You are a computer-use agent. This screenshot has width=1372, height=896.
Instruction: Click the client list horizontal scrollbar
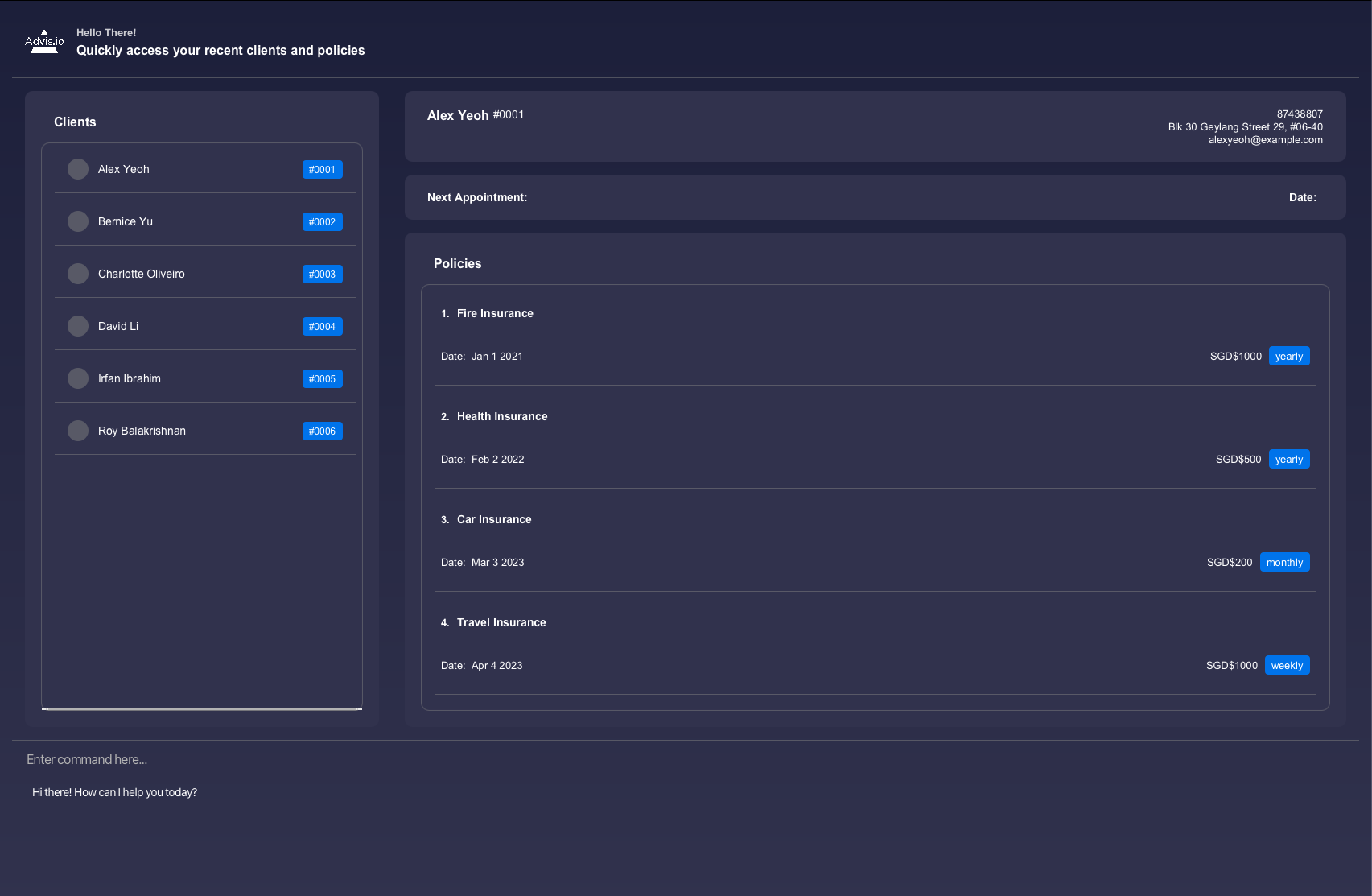pos(202,708)
